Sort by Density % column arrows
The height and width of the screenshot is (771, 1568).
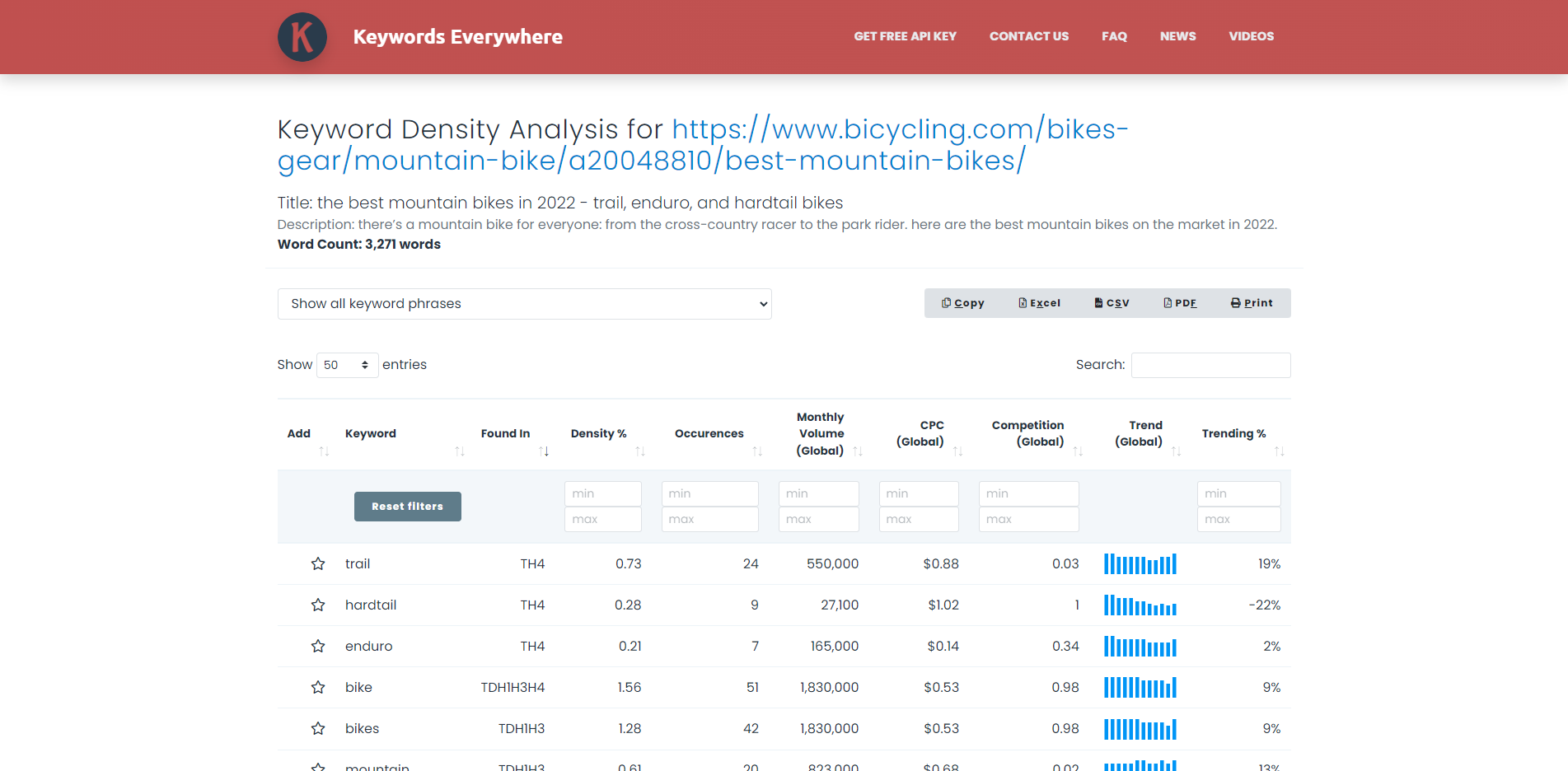click(x=639, y=451)
